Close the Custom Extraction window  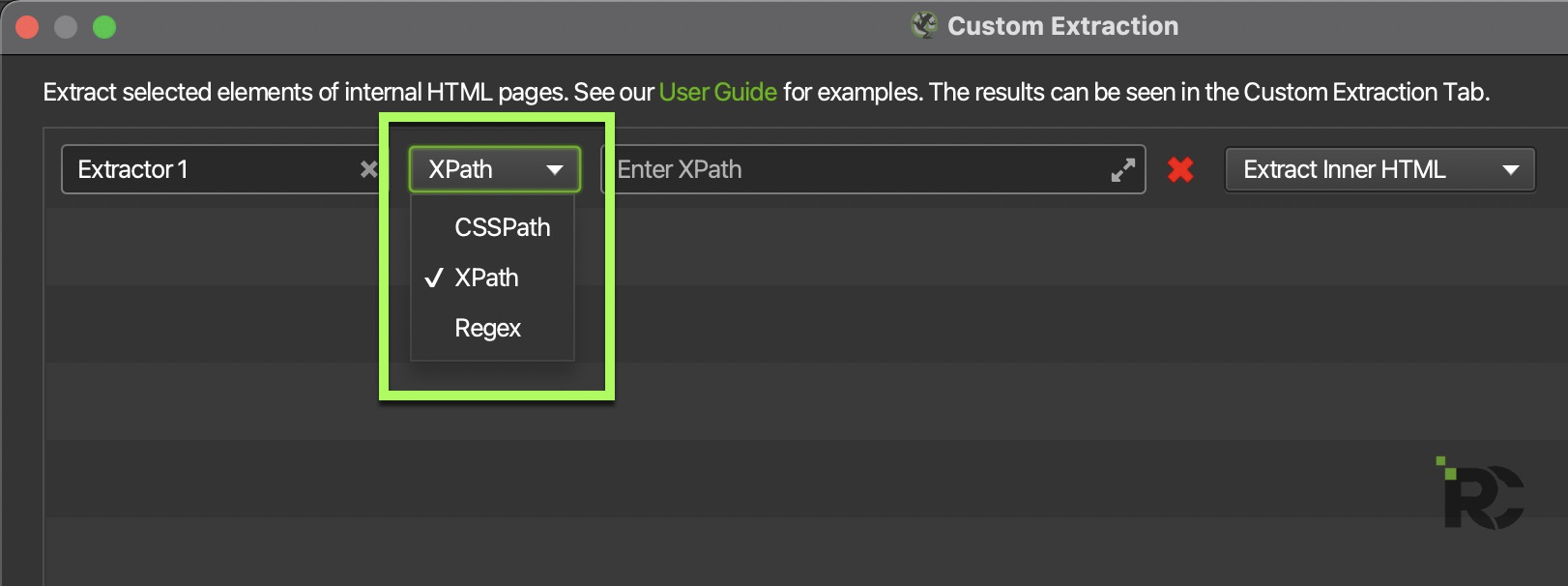coord(27,27)
